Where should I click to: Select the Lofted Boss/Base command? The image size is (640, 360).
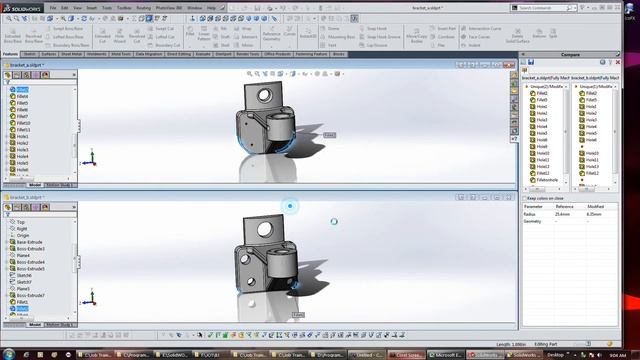pyautogui.click(x=64, y=37)
